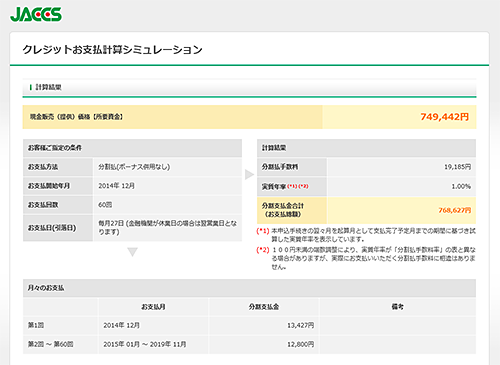
Task: Click the 第2回 ~ 第60回 row label
Action: [x=51, y=344]
